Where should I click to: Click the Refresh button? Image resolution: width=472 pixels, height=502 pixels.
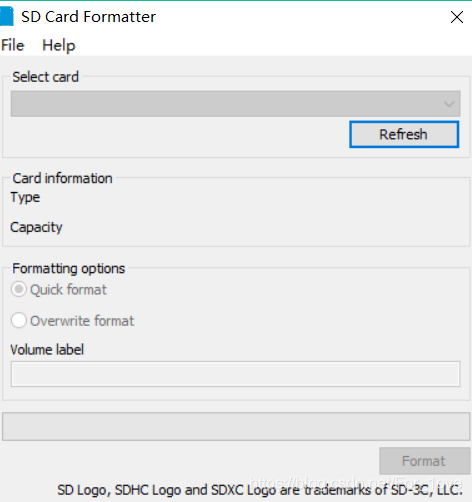coord(404,135)
